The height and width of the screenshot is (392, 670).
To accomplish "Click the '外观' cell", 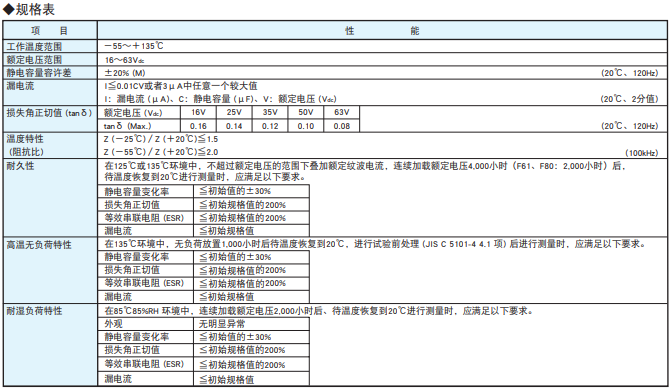I will click(114, 324).
